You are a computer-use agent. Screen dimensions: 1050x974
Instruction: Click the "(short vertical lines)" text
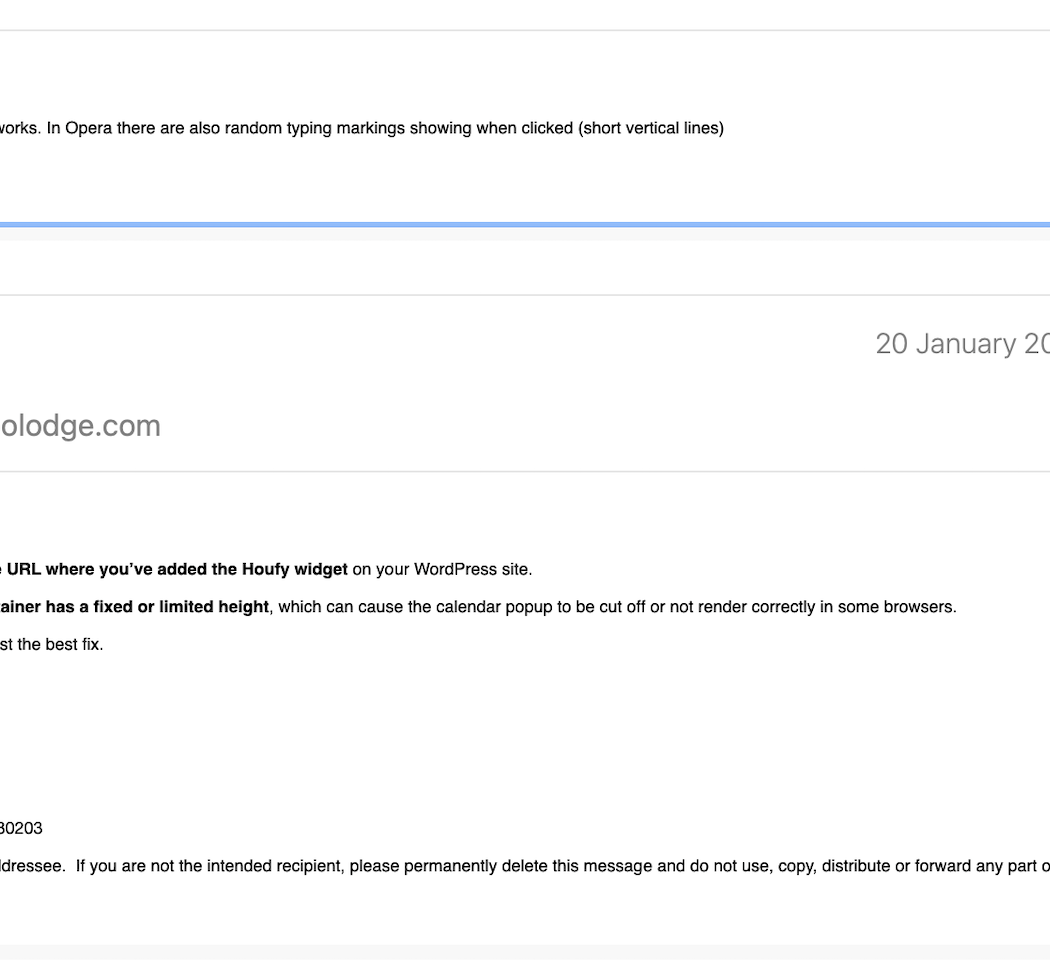[651, 128]
